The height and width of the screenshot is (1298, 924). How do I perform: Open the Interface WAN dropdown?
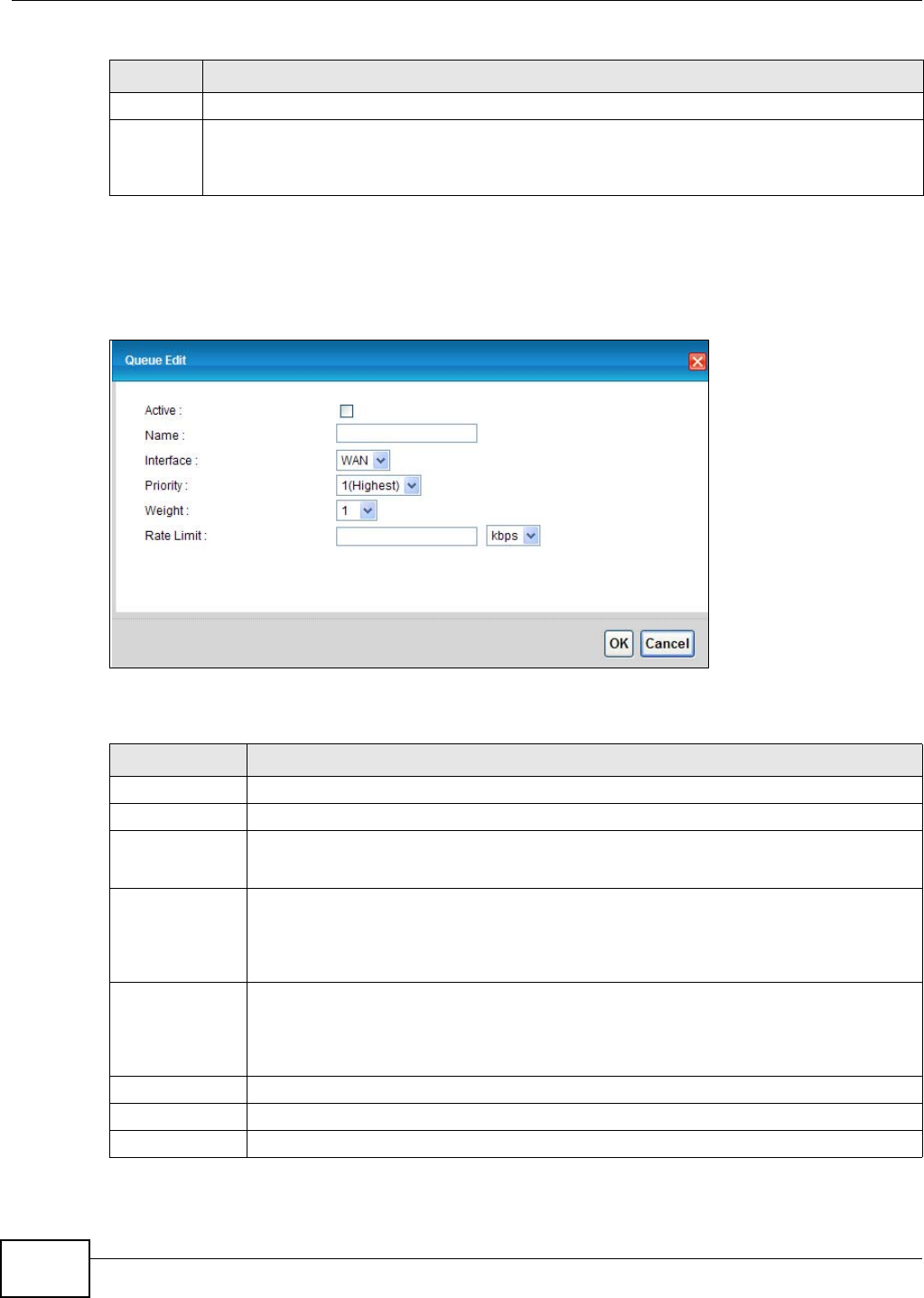click(362, 461)
